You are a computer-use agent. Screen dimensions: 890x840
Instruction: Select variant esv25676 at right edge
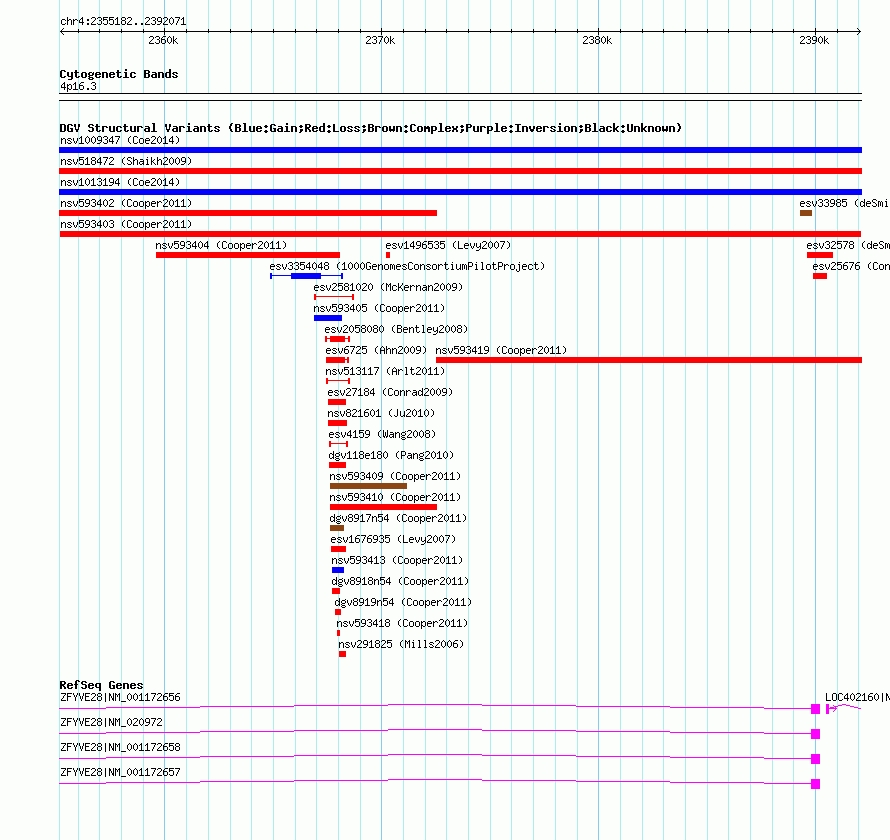820,276
